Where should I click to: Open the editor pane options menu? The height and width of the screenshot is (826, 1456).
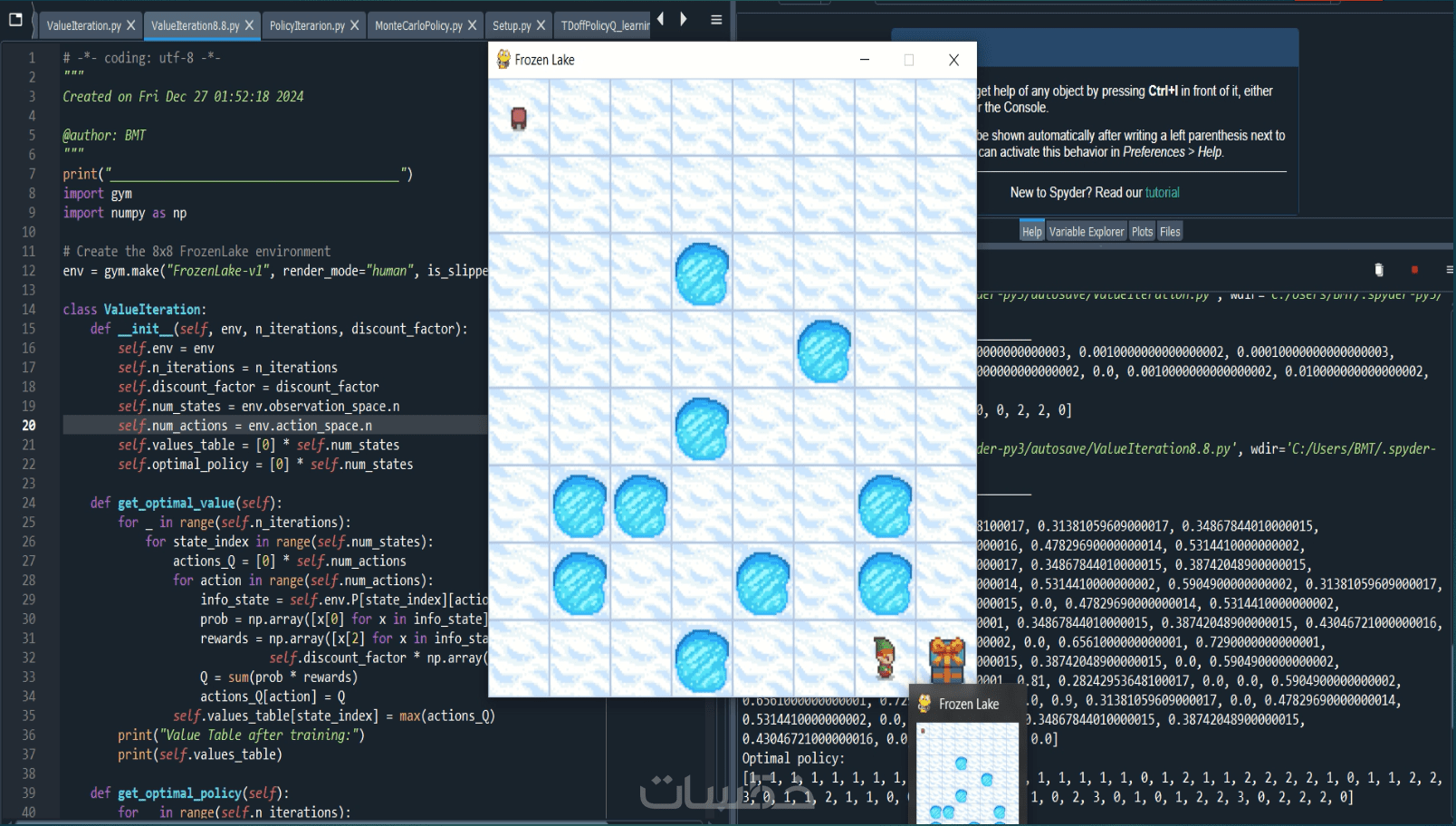716,20
